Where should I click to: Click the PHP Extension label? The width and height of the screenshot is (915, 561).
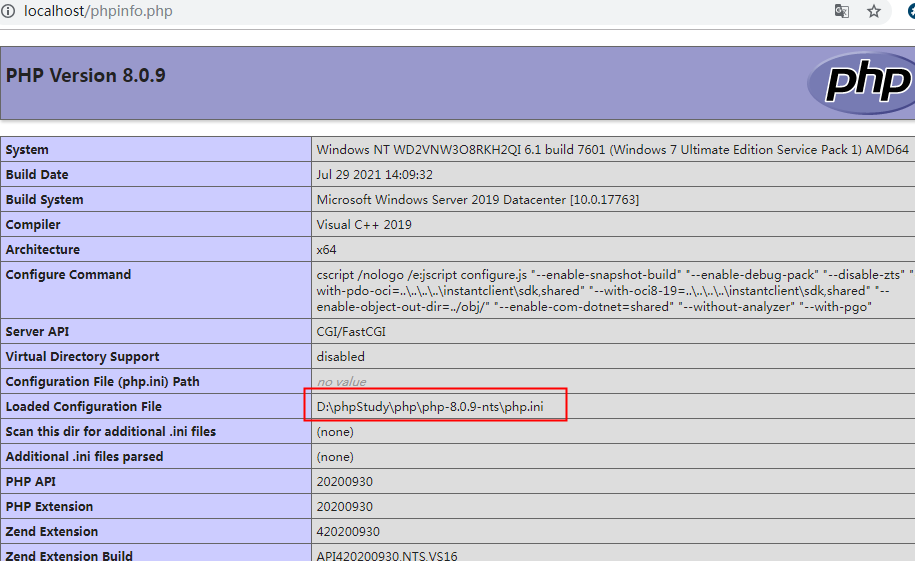(50, 507)
